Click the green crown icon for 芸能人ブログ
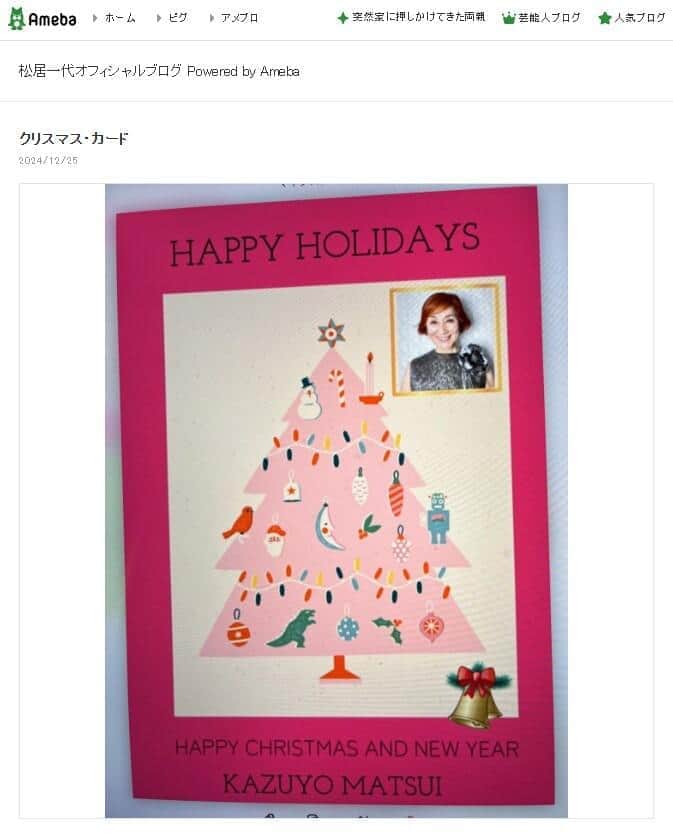 pyautogui.click(x=508, y=18)
